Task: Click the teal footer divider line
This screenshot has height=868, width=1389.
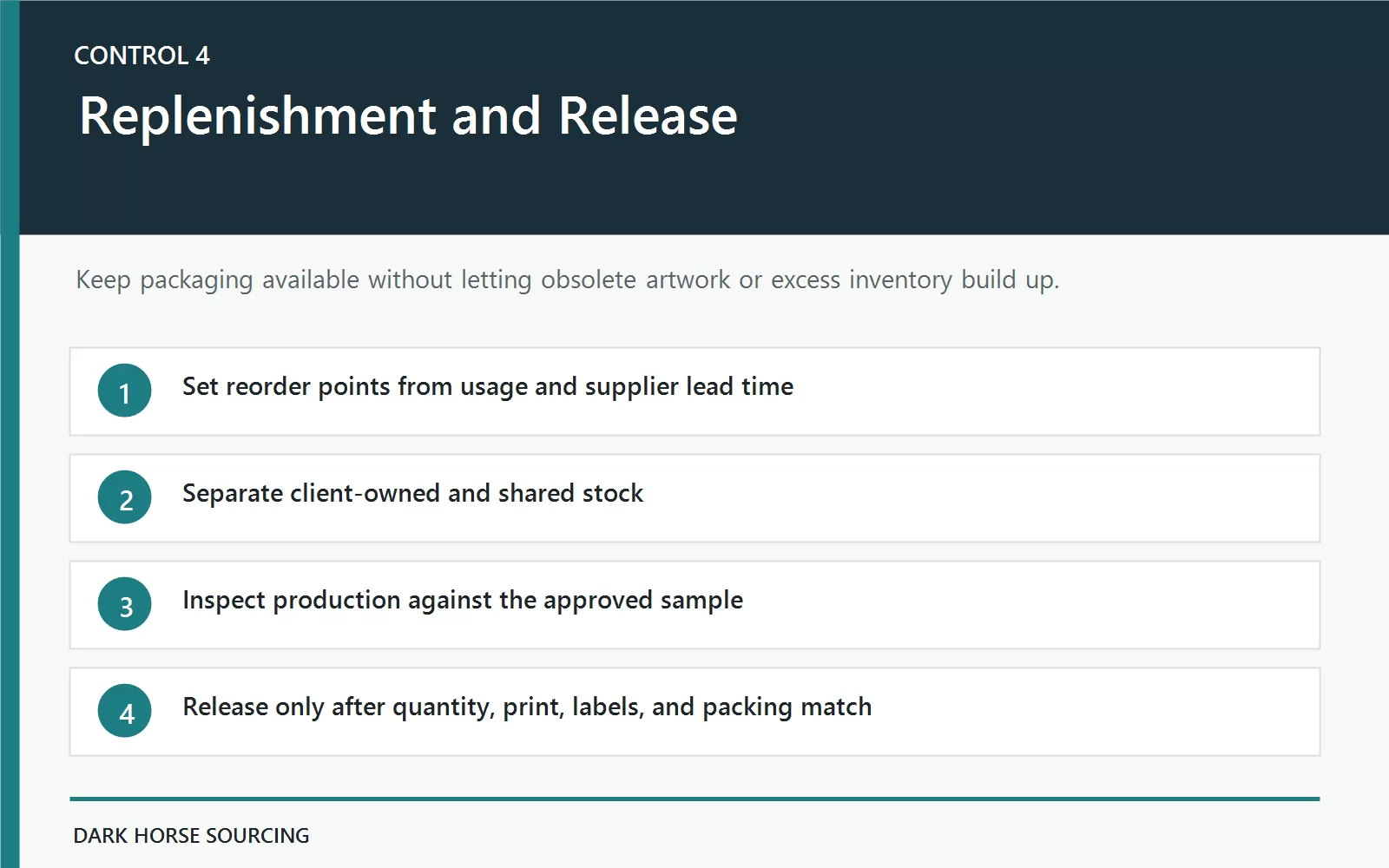Action: [x=694, y=799]
